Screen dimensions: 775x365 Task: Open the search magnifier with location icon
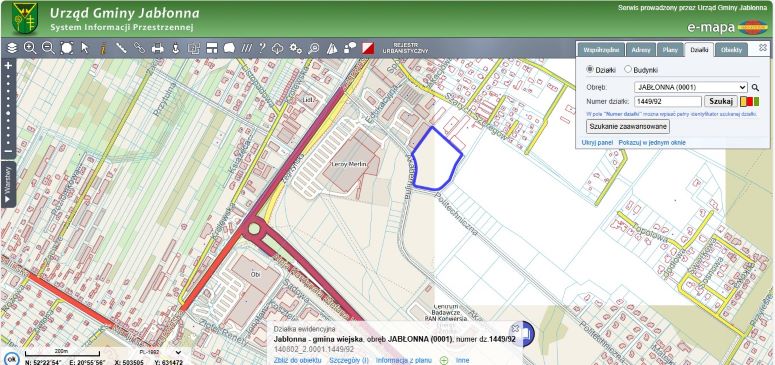pyautogui.click(x=314, y=48)
